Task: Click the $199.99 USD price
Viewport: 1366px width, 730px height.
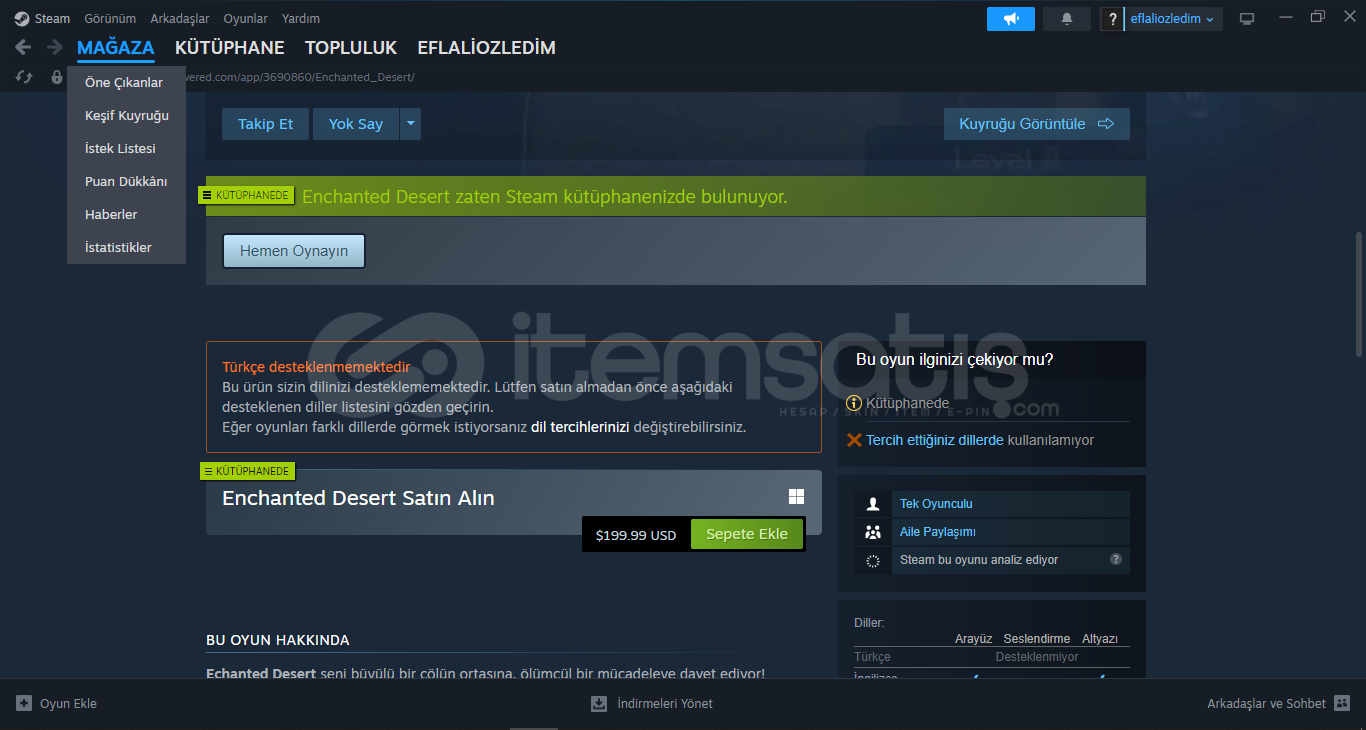Action: (636, 535)
